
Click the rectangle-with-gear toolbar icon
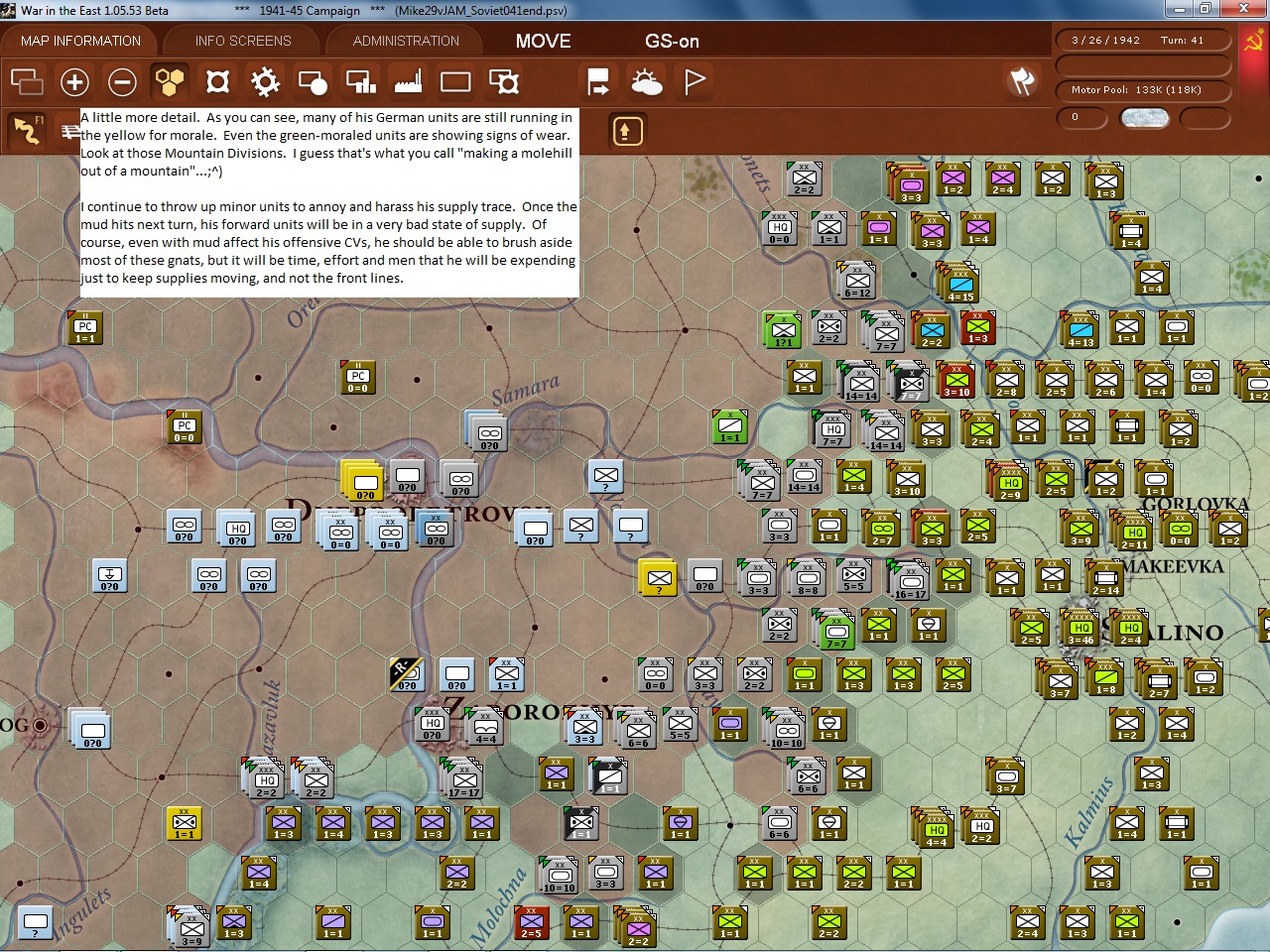click(x=503, y=81)
